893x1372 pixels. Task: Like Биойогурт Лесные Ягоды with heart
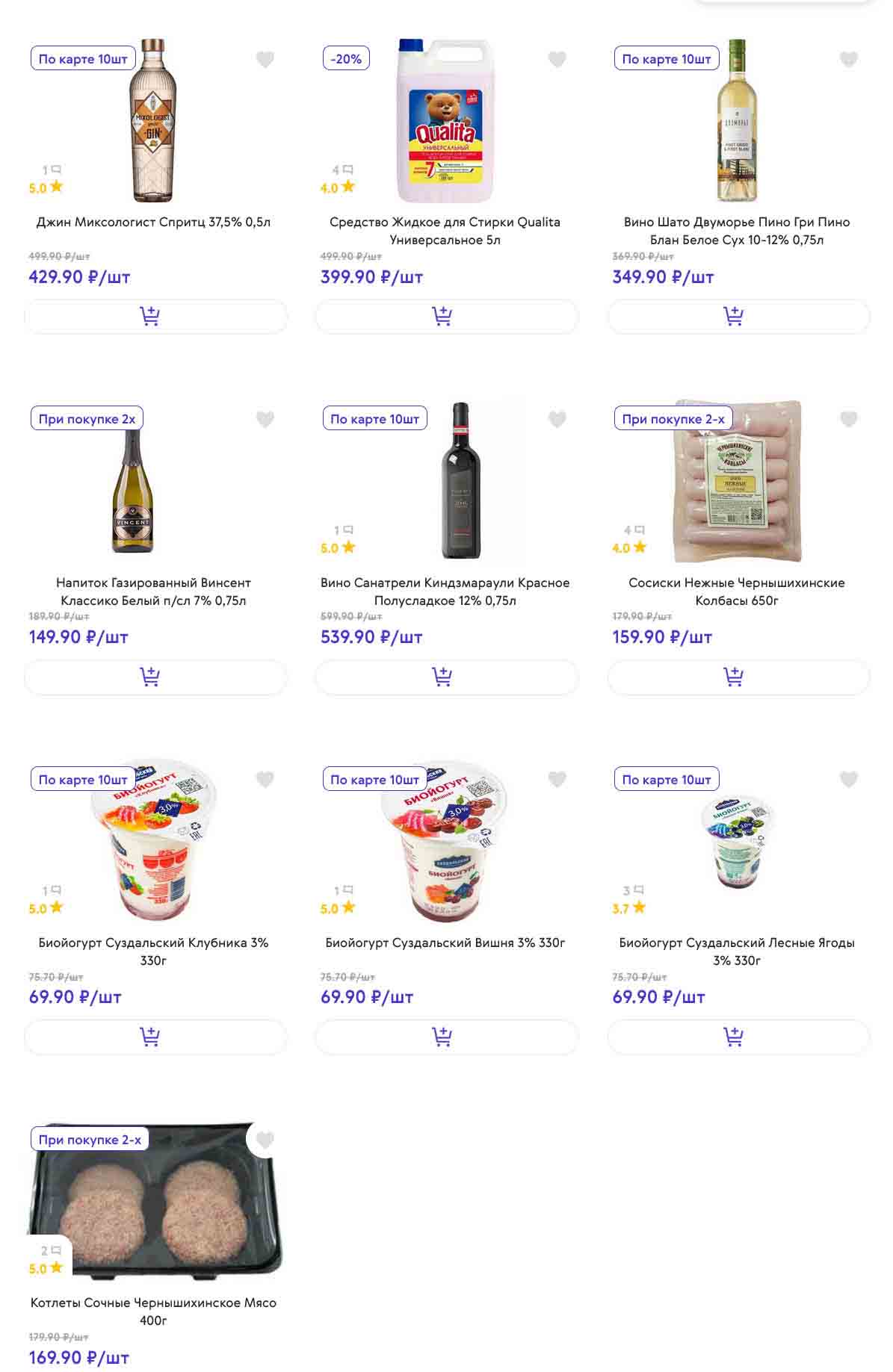(848, 780)
